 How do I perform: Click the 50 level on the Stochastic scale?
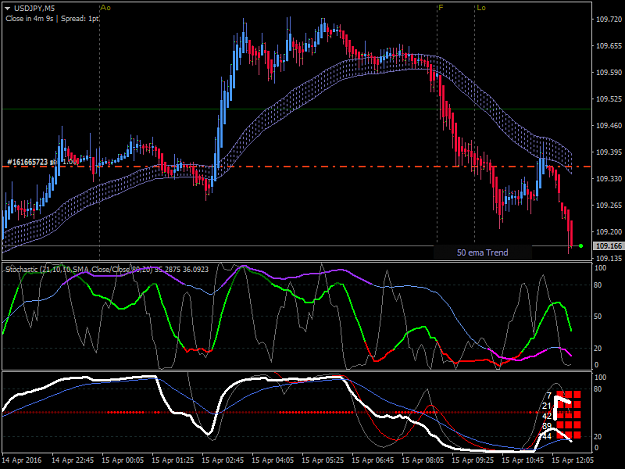pos(598,316)
